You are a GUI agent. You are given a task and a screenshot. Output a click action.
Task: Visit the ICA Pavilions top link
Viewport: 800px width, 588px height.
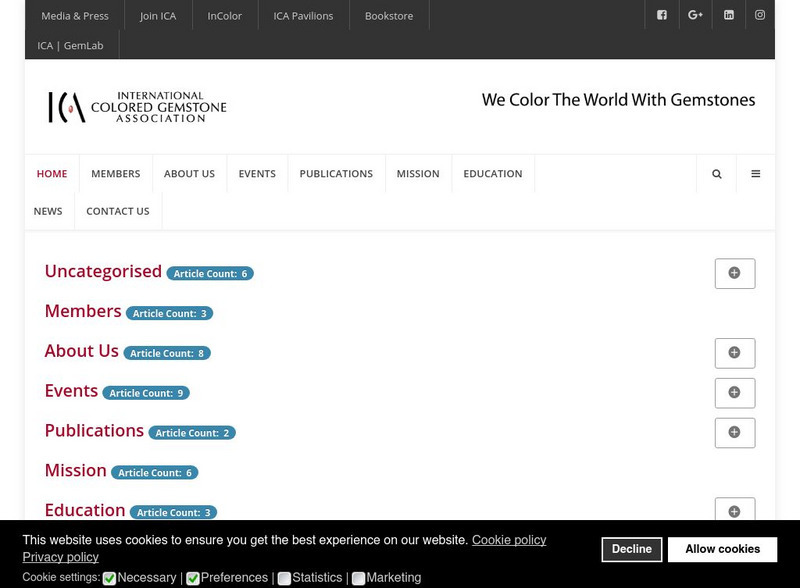pos(303,16)
